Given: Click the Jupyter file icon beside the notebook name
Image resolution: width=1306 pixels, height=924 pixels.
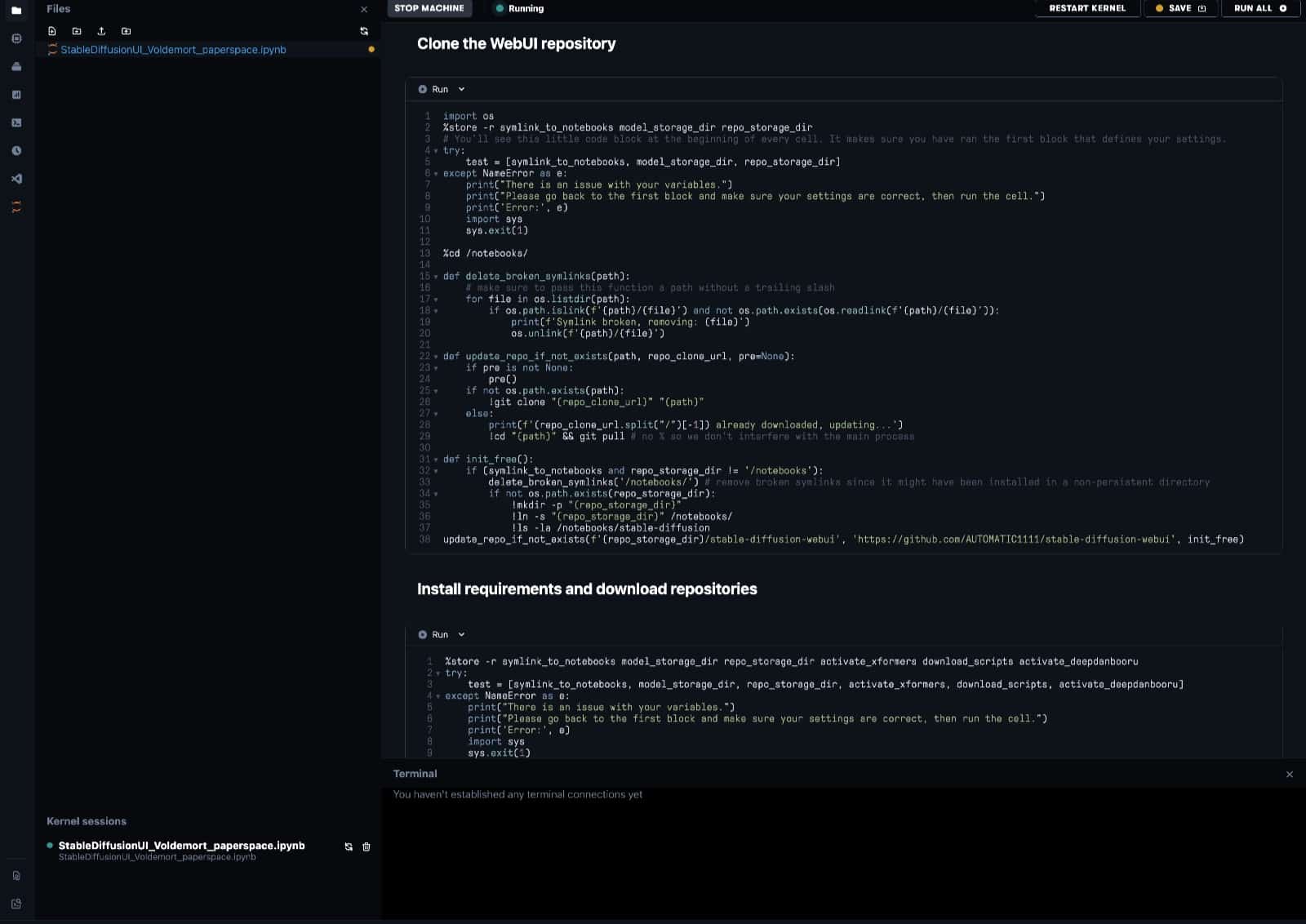Looking at the screenshot, I should click(52, 50).
